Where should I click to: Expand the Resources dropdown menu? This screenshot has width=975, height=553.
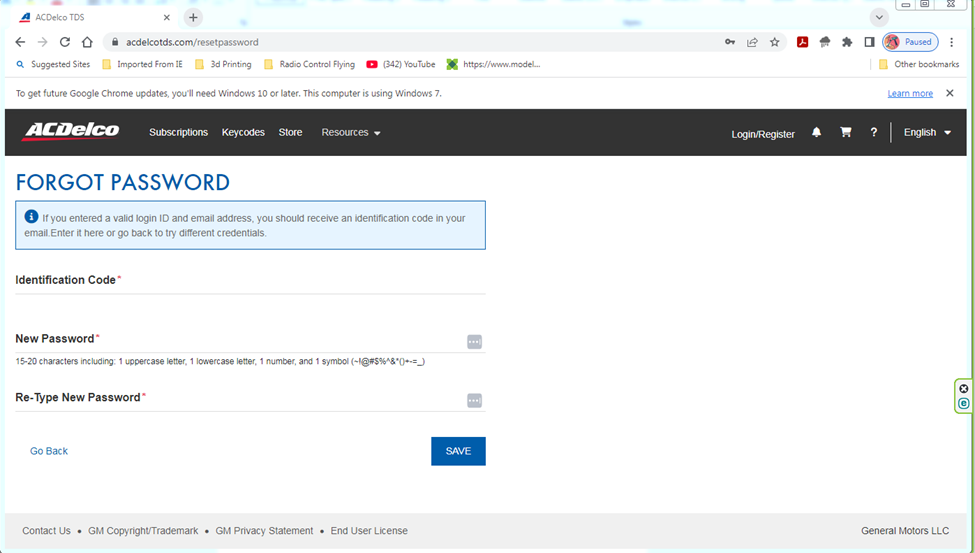[x=350, y=132]
